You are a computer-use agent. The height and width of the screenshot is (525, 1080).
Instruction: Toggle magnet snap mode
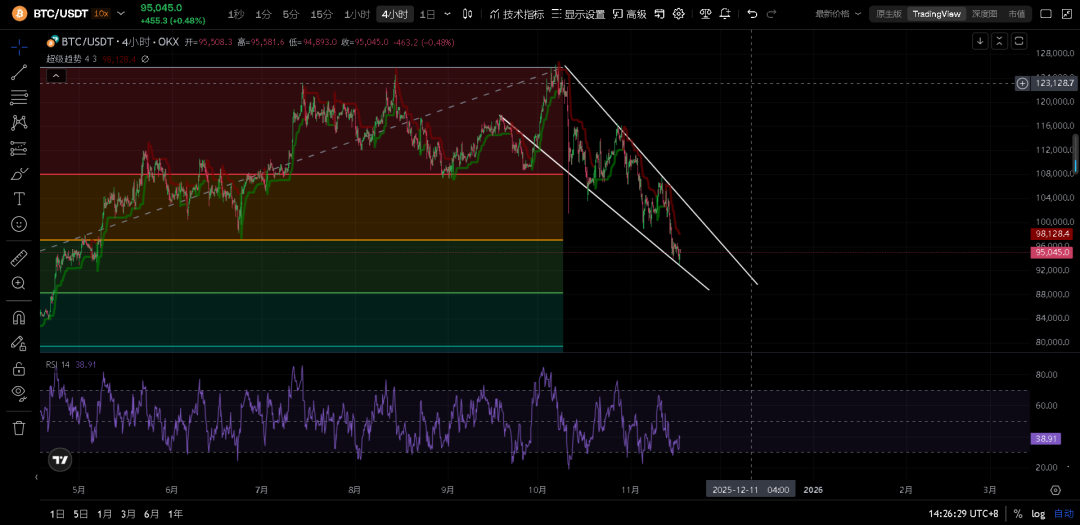[19, 318]
